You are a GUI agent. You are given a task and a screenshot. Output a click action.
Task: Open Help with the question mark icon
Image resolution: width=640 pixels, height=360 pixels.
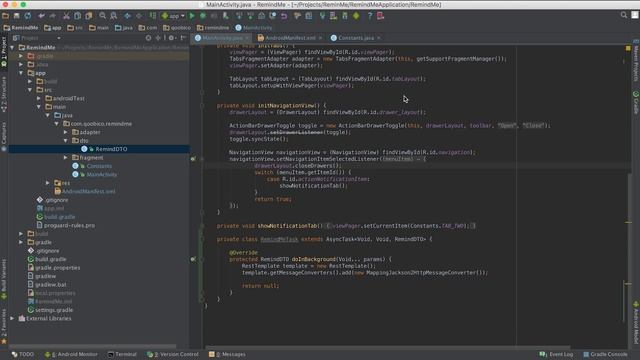pyautogui.click(x=370, y=16)
